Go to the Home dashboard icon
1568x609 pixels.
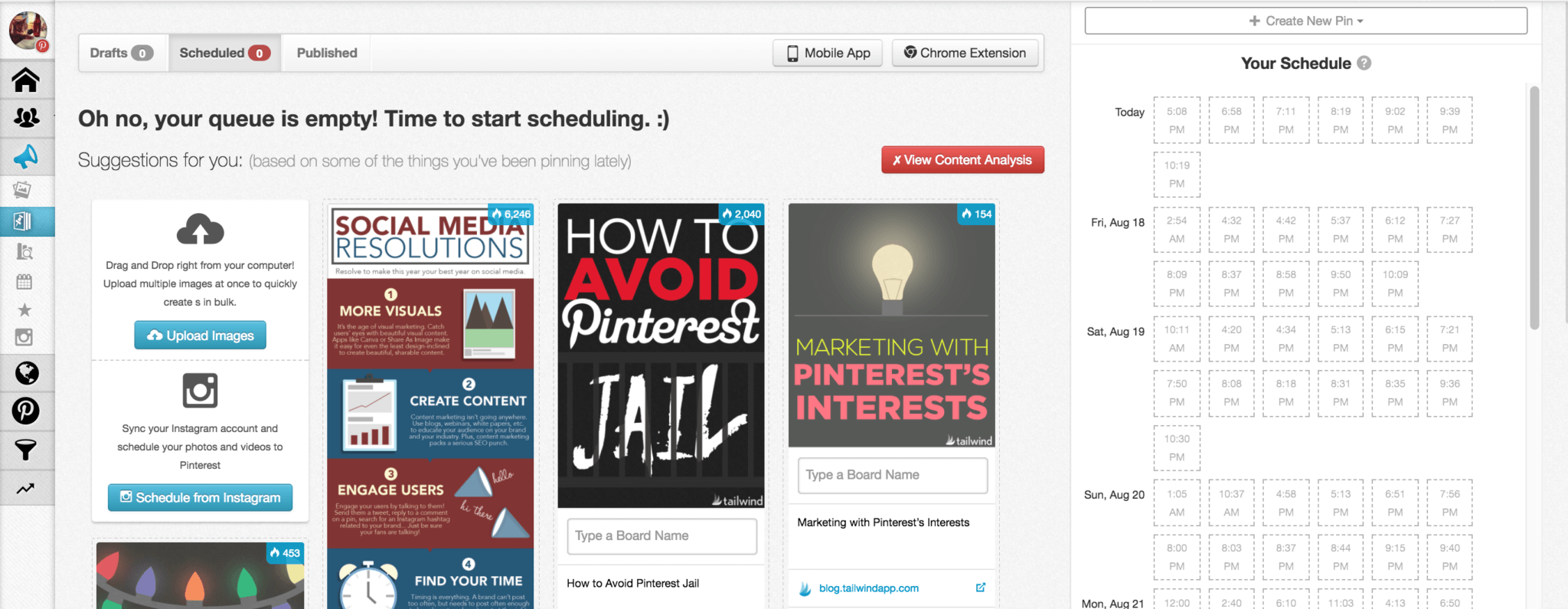point(25,80)
